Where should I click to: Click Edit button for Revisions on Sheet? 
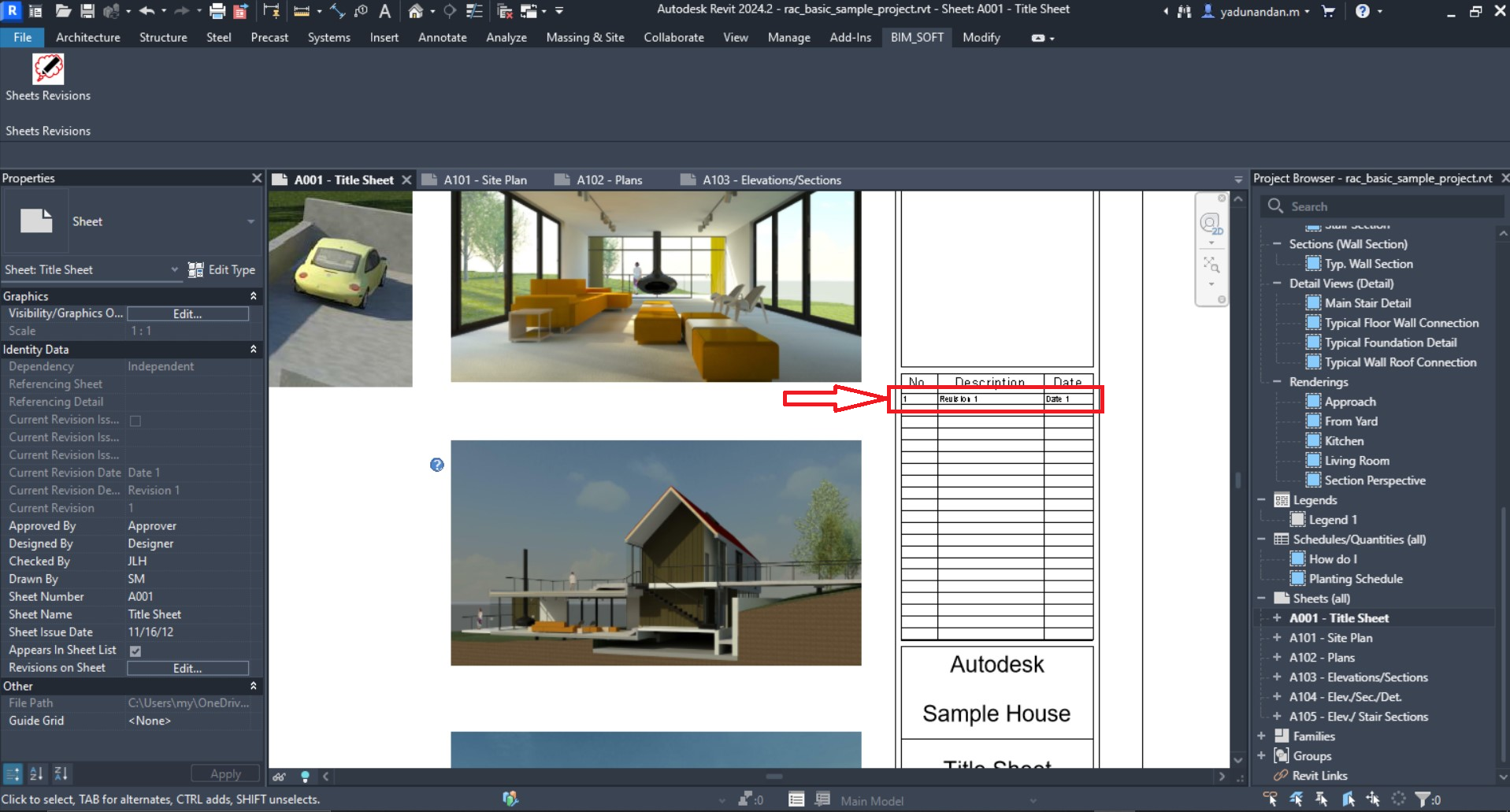(187, 668)
